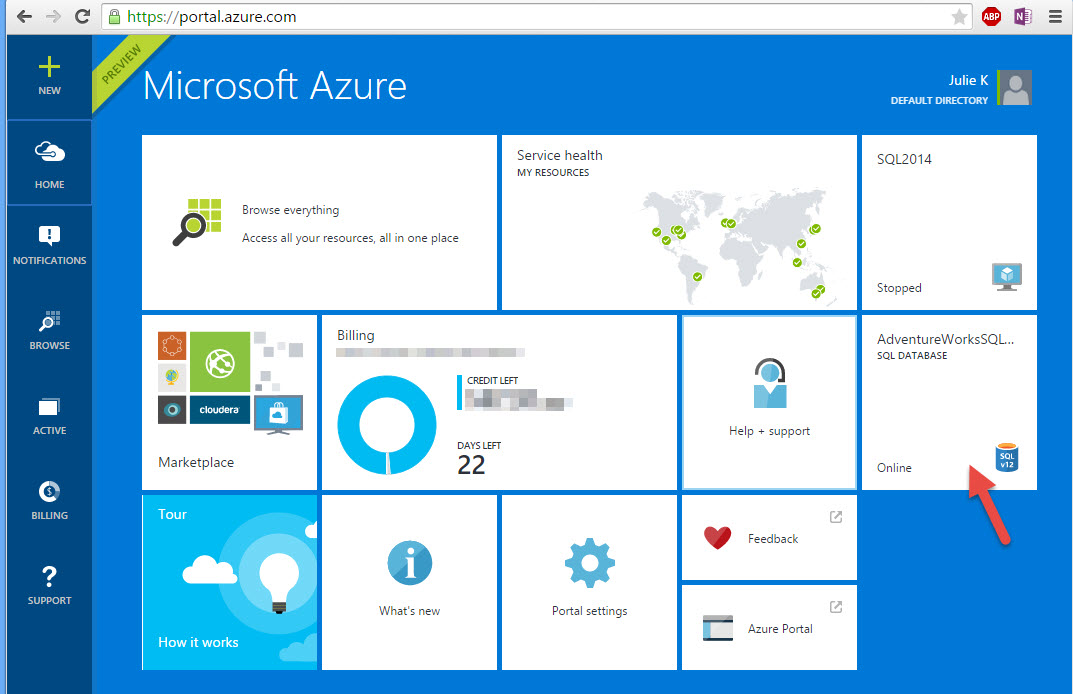Click the green web globe Marketplace icon
Screen dimensions: 1073x694
click(220, 362)
